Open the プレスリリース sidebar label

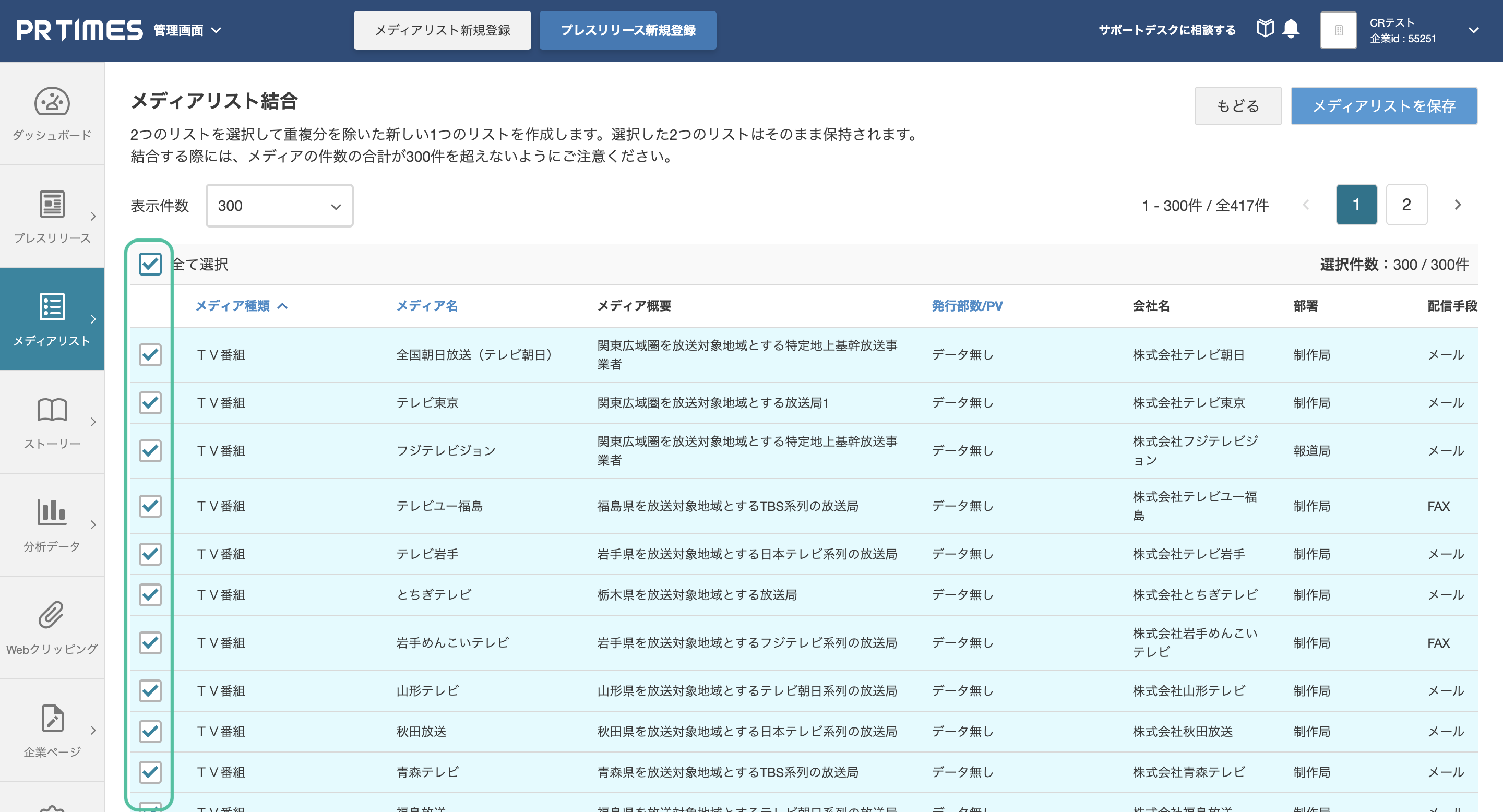(52, 237)
